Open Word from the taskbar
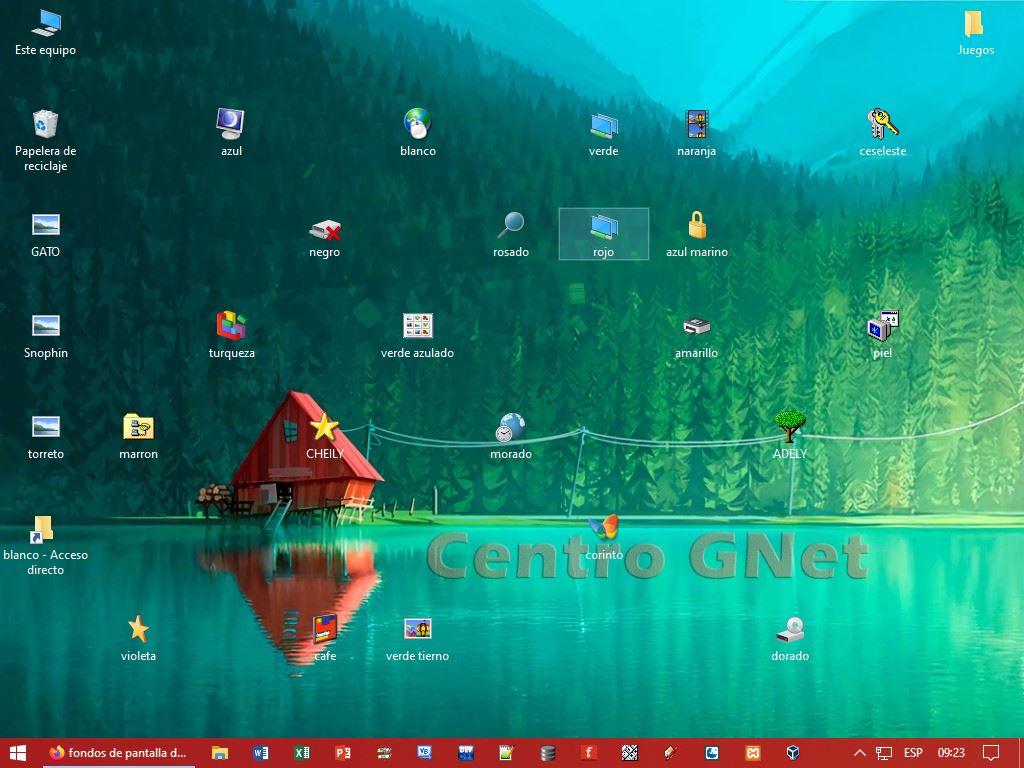 click(261, 753)
